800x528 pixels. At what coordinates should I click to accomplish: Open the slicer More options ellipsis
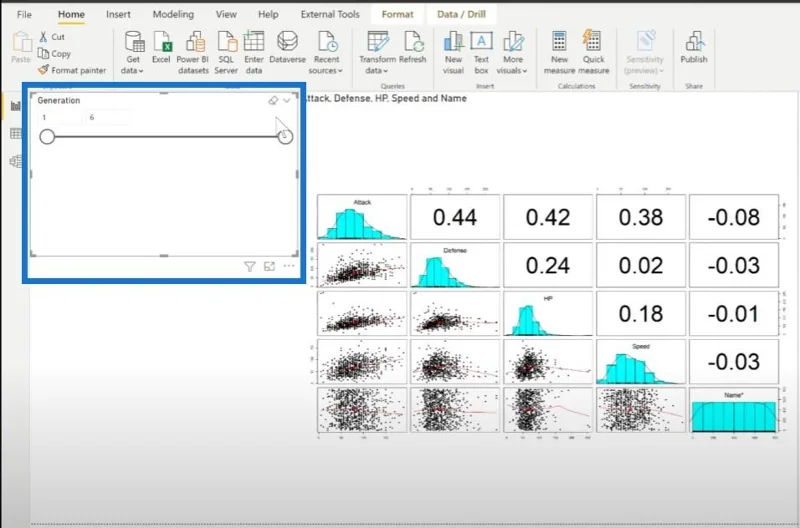pos(289,266)
